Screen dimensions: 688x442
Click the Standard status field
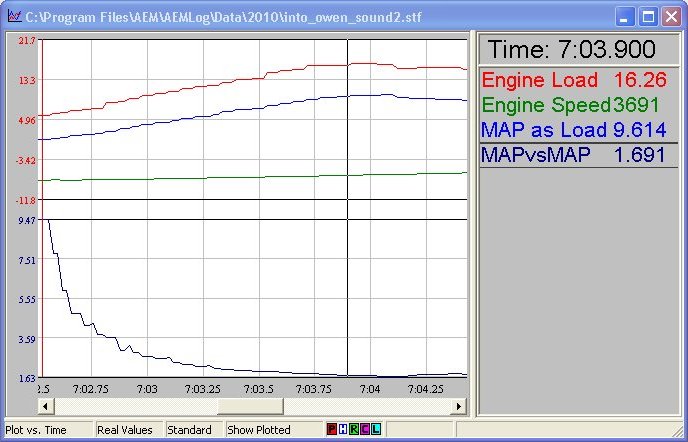tap(194, 430)
